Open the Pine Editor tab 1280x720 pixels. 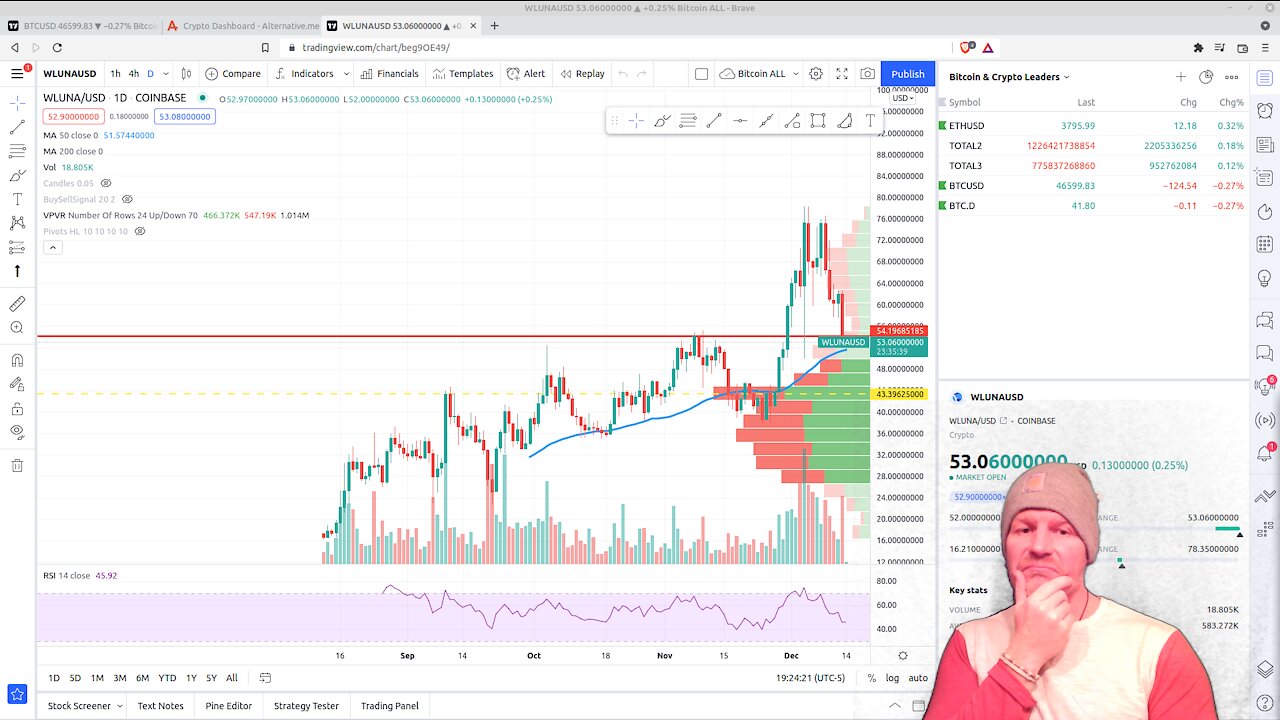(x=229, y=705)
